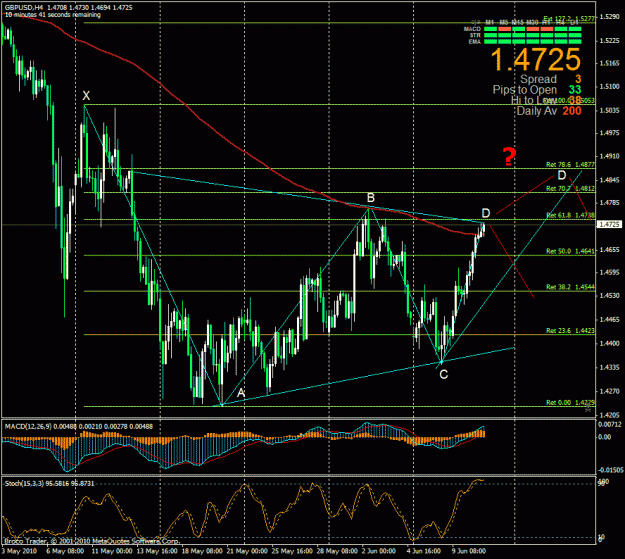Click the highlighted 1.4725 current price tag on axis
This screenshot has width=625, height=559.
(x=609, y=224)
